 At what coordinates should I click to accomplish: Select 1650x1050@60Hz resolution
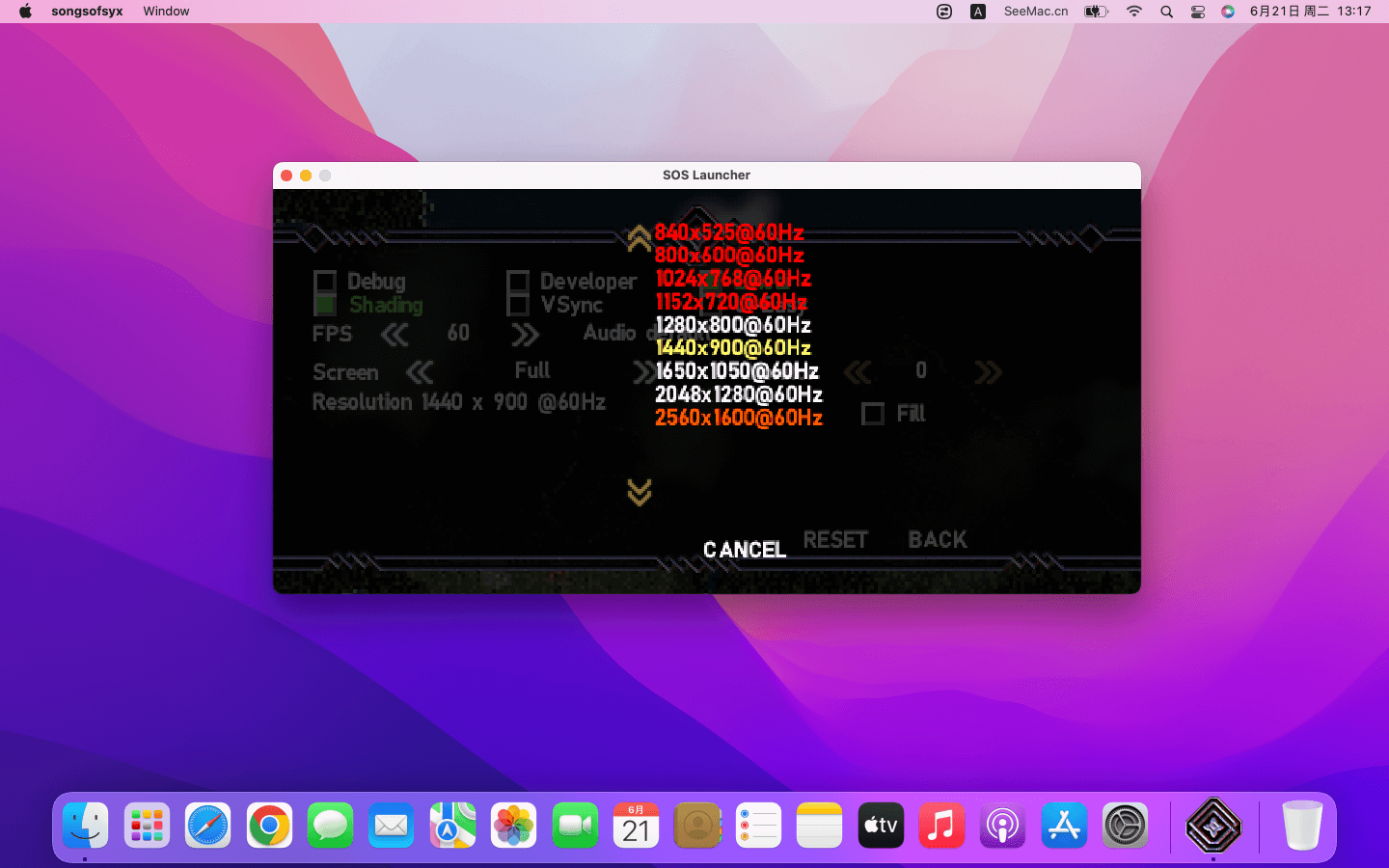(737, 371)
